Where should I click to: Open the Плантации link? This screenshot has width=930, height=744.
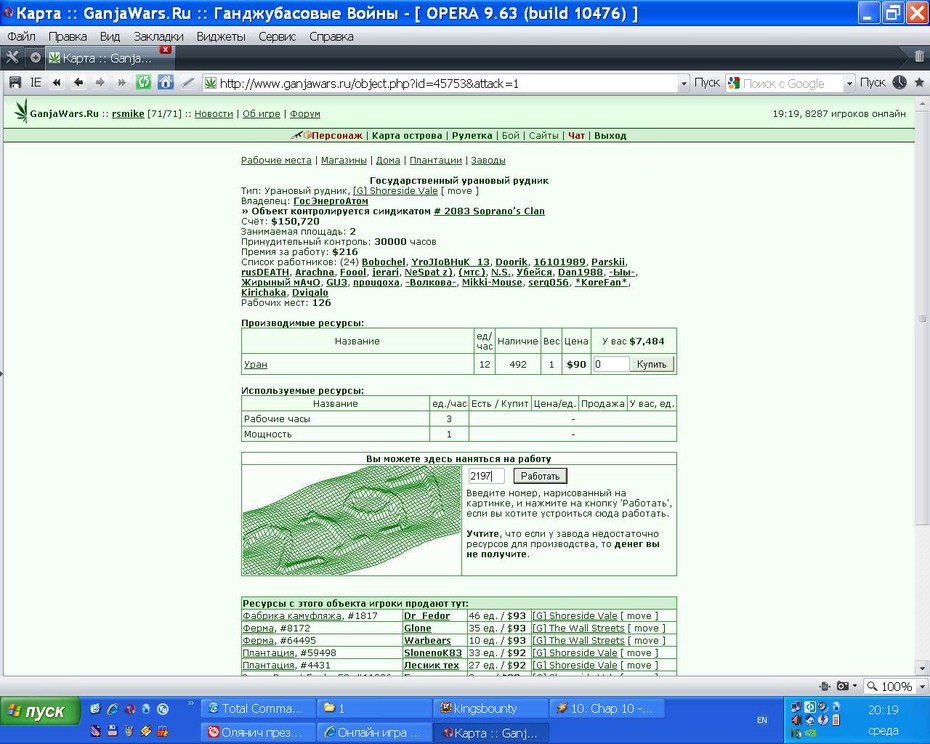coord(435,160)
